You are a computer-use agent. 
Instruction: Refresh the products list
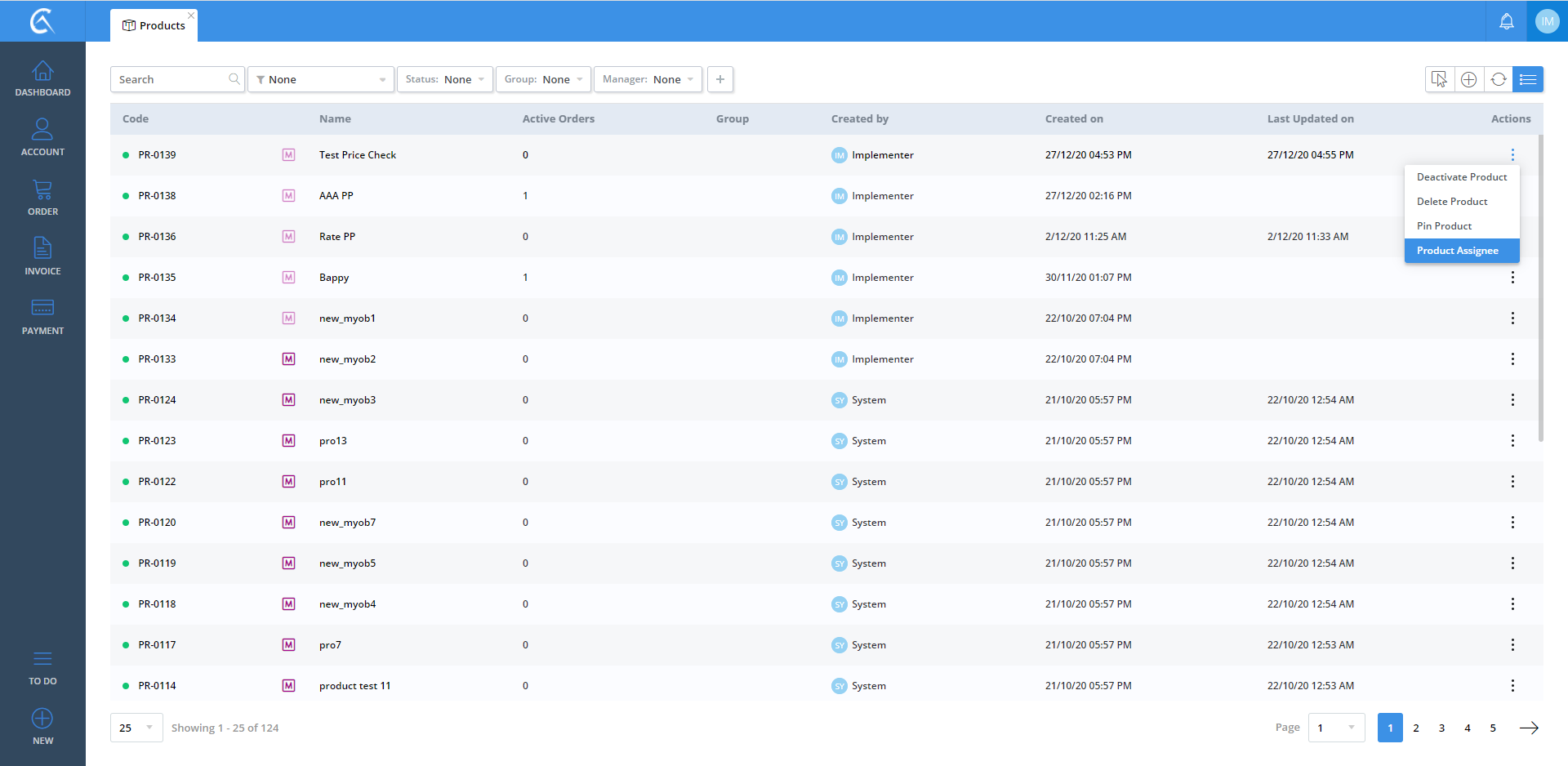tap(1498, 79)
